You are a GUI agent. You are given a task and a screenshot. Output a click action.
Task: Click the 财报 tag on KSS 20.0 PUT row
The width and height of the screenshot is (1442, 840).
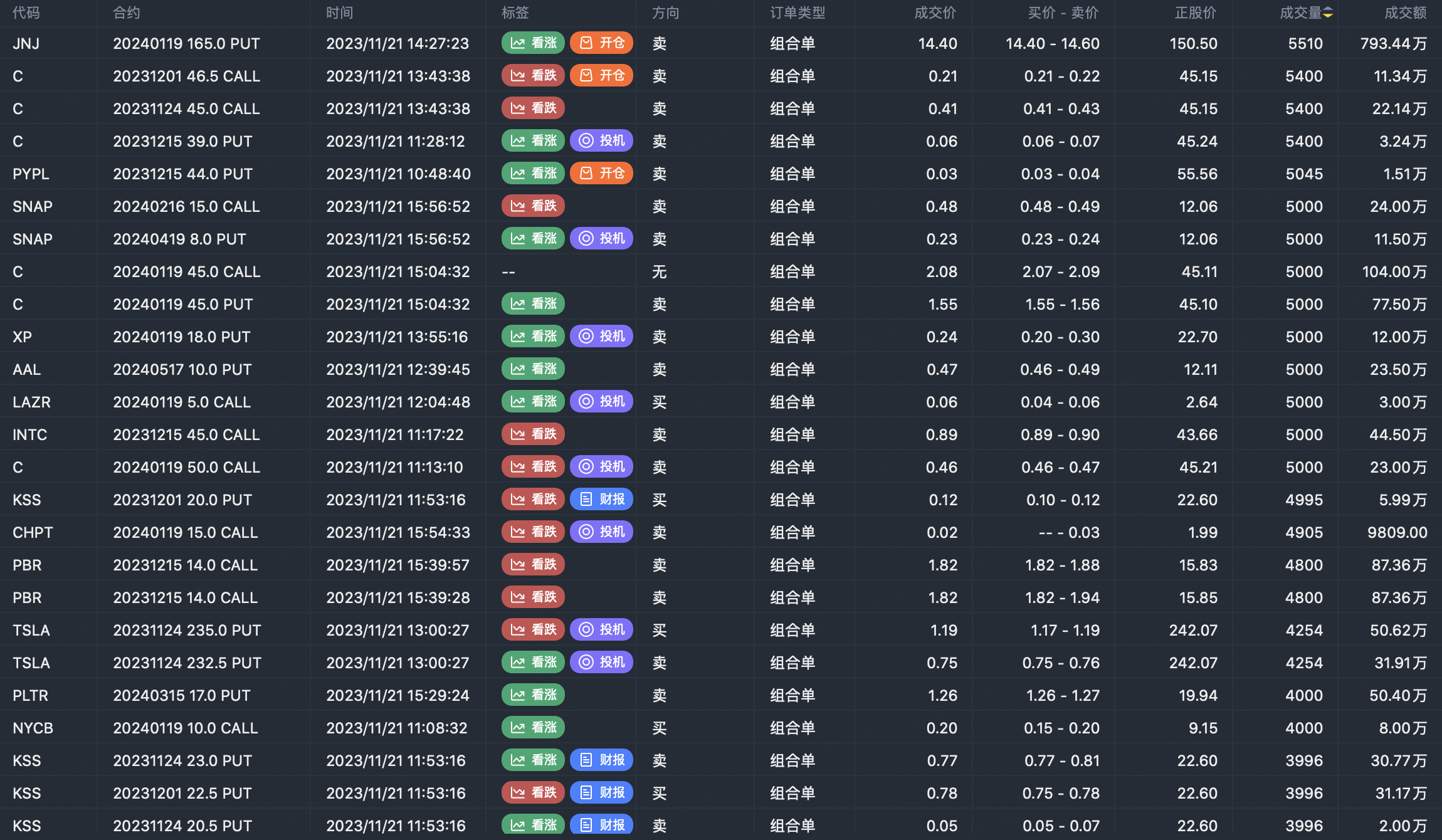pyautogui.click(x=601, y=500)
